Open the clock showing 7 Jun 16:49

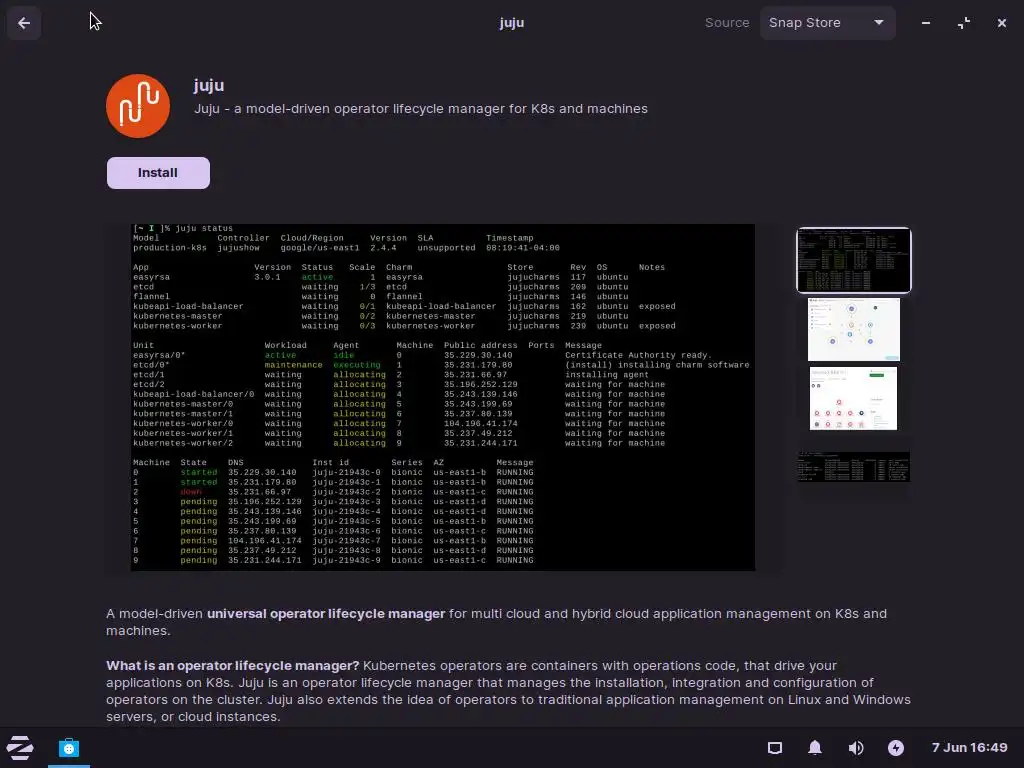[x=969, y=747]
